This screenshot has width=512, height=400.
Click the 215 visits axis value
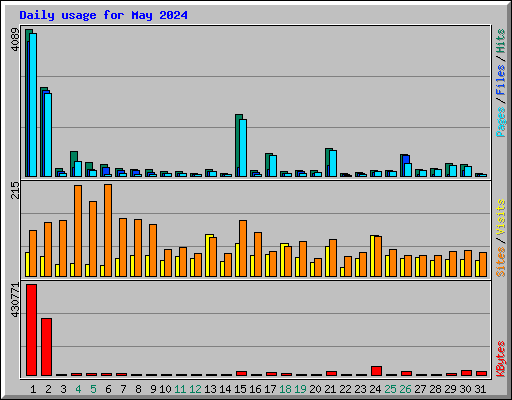[x=15, y=190]
